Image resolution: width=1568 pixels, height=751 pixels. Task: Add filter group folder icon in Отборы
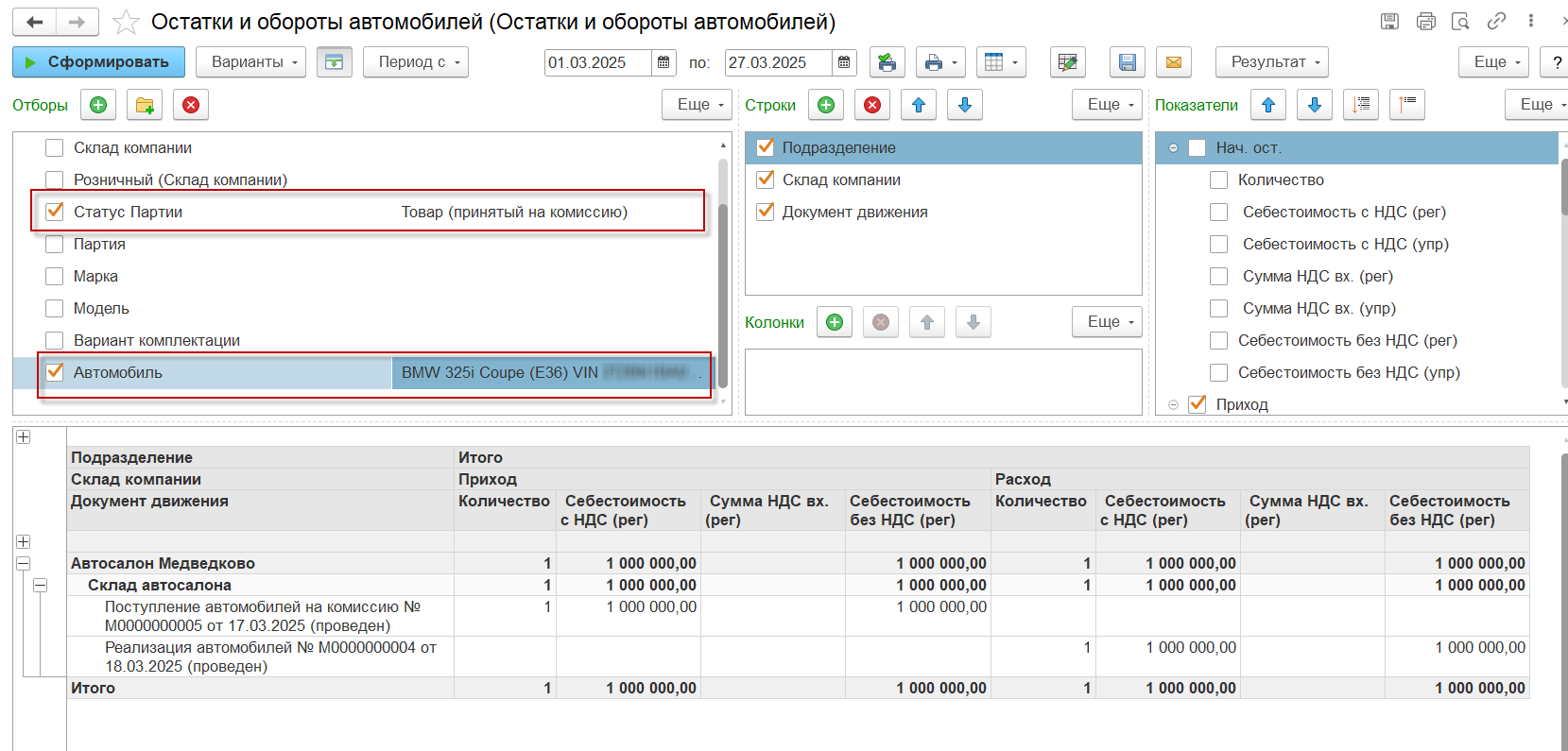click(145, 105)
